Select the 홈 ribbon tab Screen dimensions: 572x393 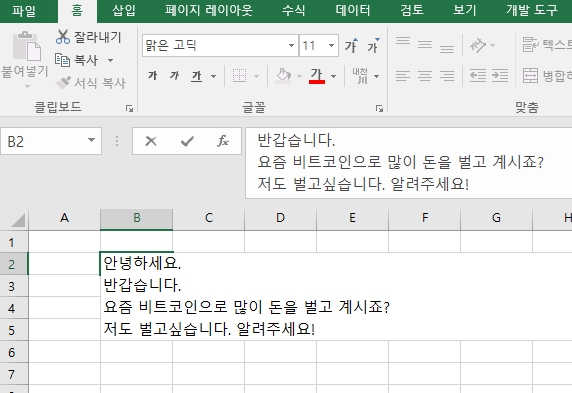click(x=77, y=10)
